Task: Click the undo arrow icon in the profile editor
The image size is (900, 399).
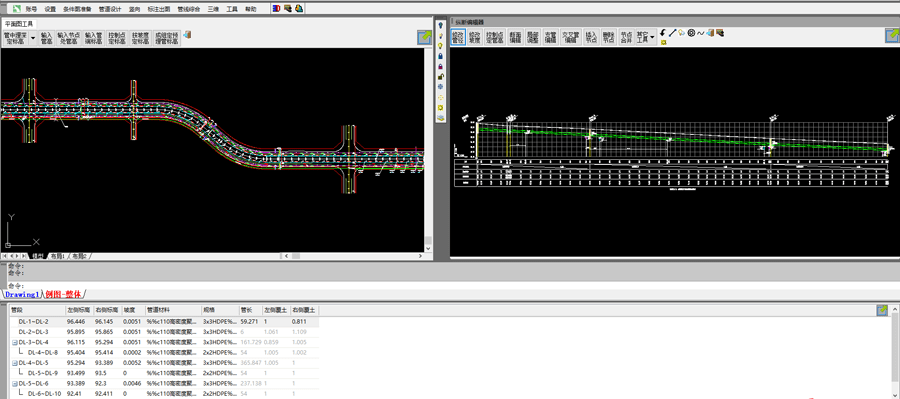Action: 663,33
